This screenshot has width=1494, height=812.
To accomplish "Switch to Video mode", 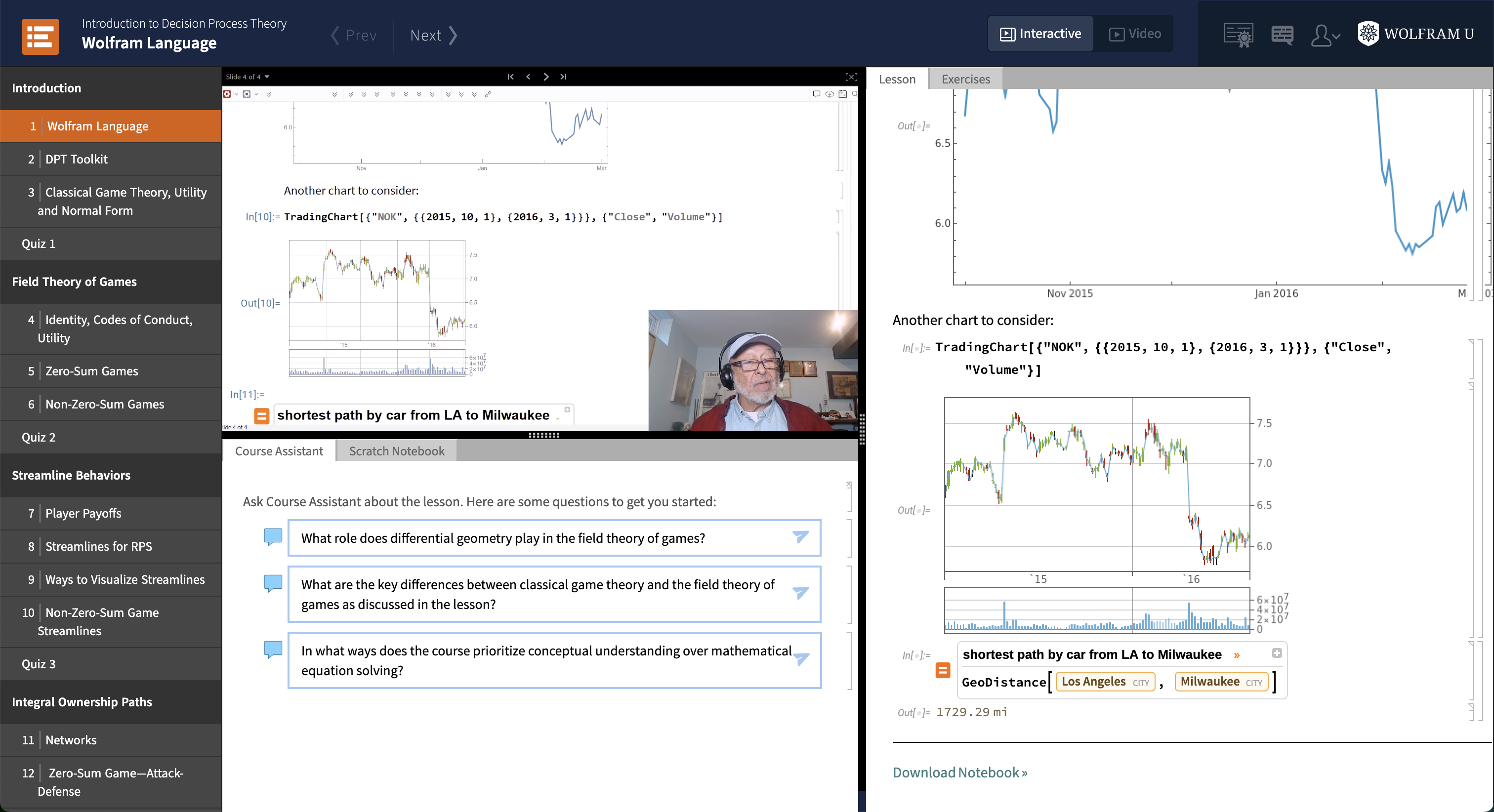I will 1134,34.
